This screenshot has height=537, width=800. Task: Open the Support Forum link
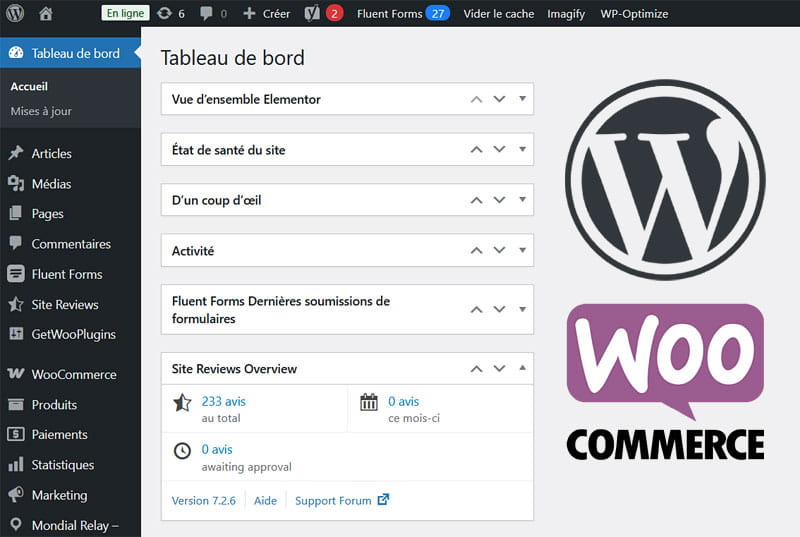click(333, 501)
